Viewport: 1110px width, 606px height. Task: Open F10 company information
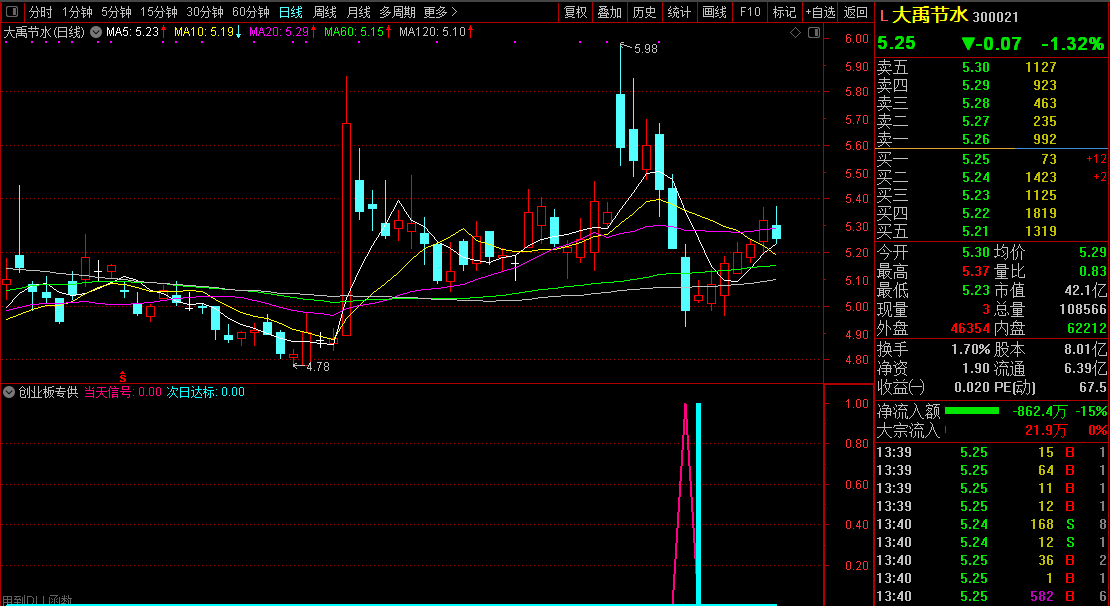749,12
